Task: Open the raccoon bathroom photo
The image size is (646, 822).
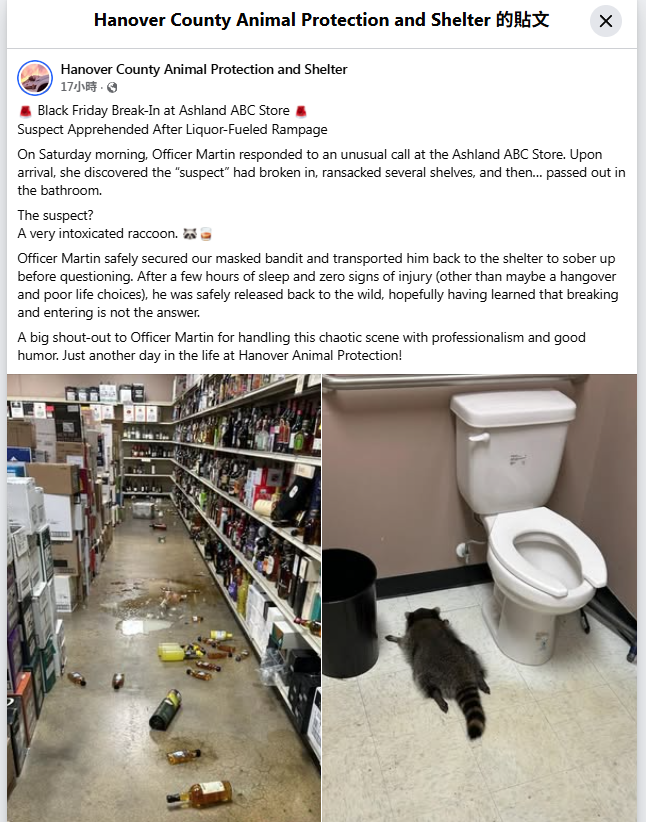Action: click(x=480, y=598)
